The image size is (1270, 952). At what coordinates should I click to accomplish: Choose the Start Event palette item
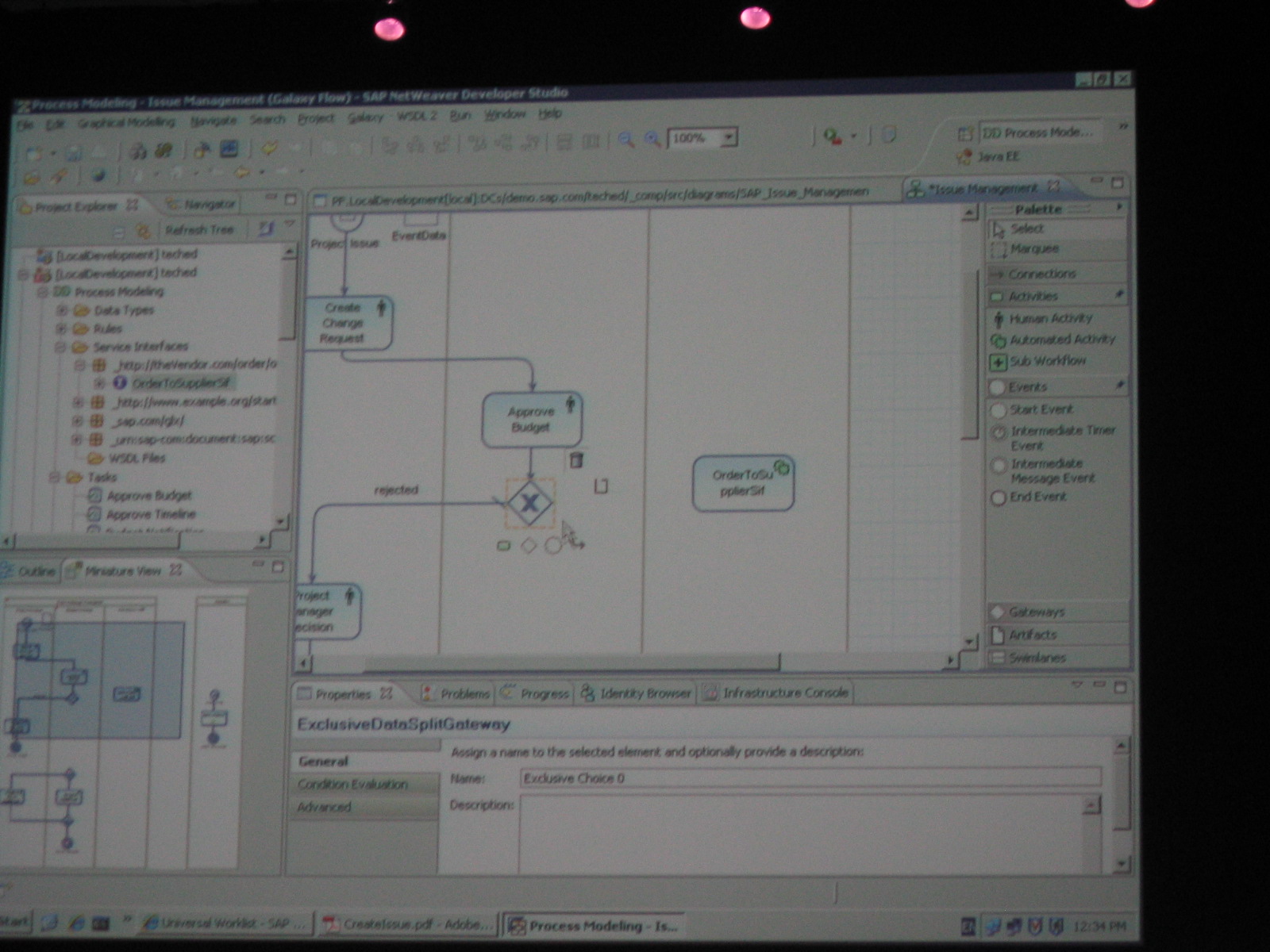coord(1033,409)
